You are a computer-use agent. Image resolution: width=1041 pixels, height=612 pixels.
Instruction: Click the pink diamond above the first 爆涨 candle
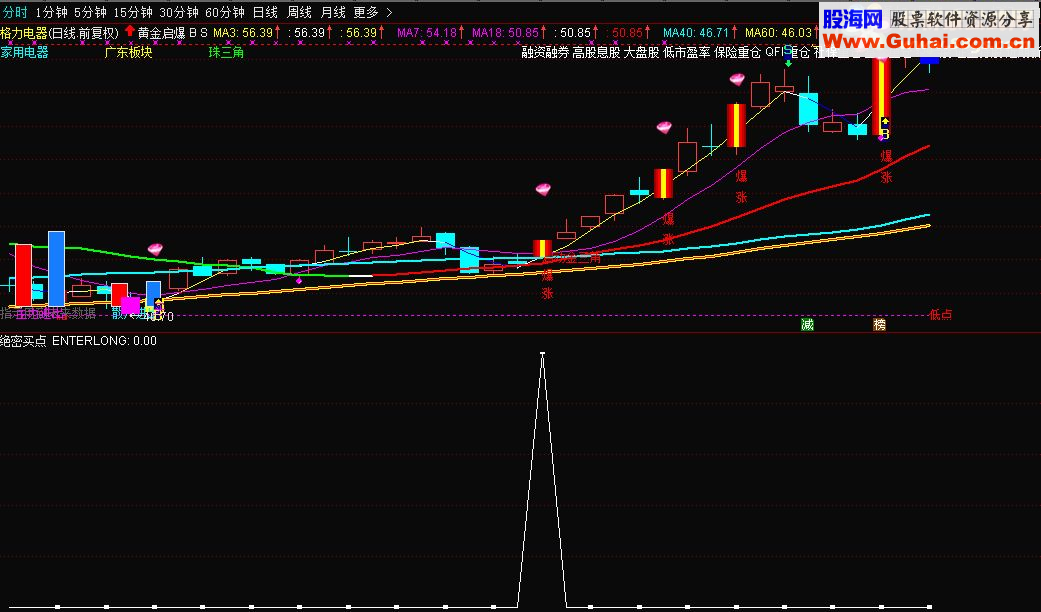(543, 190)
